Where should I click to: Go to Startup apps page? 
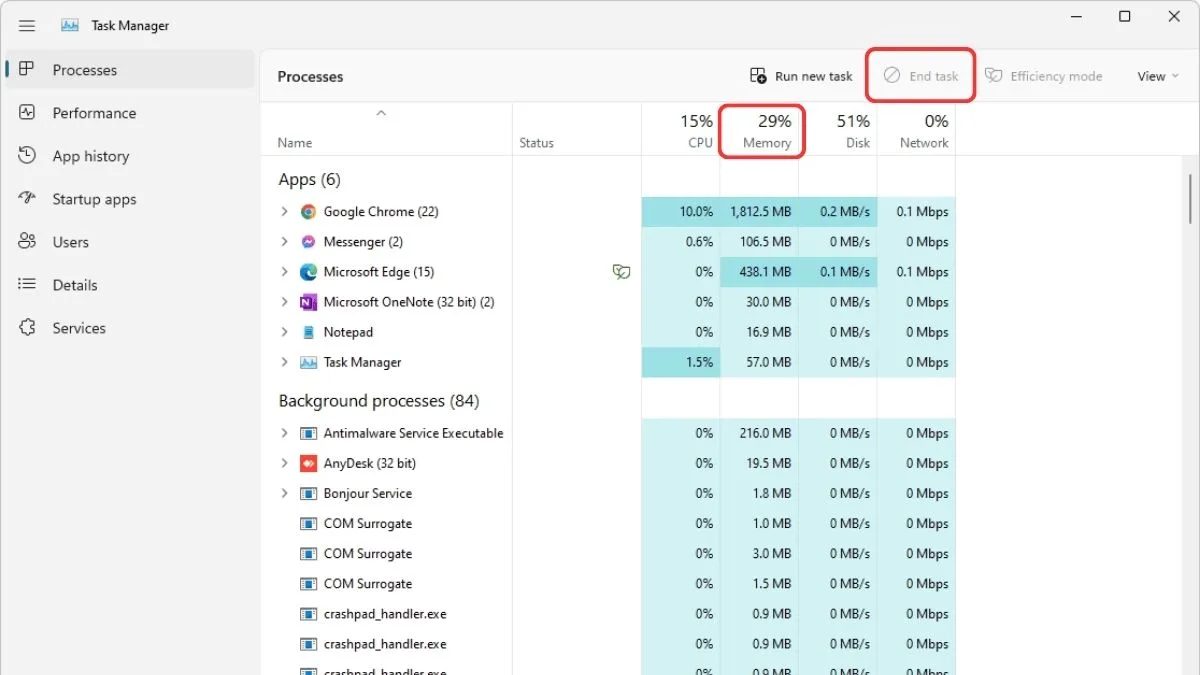130,199
